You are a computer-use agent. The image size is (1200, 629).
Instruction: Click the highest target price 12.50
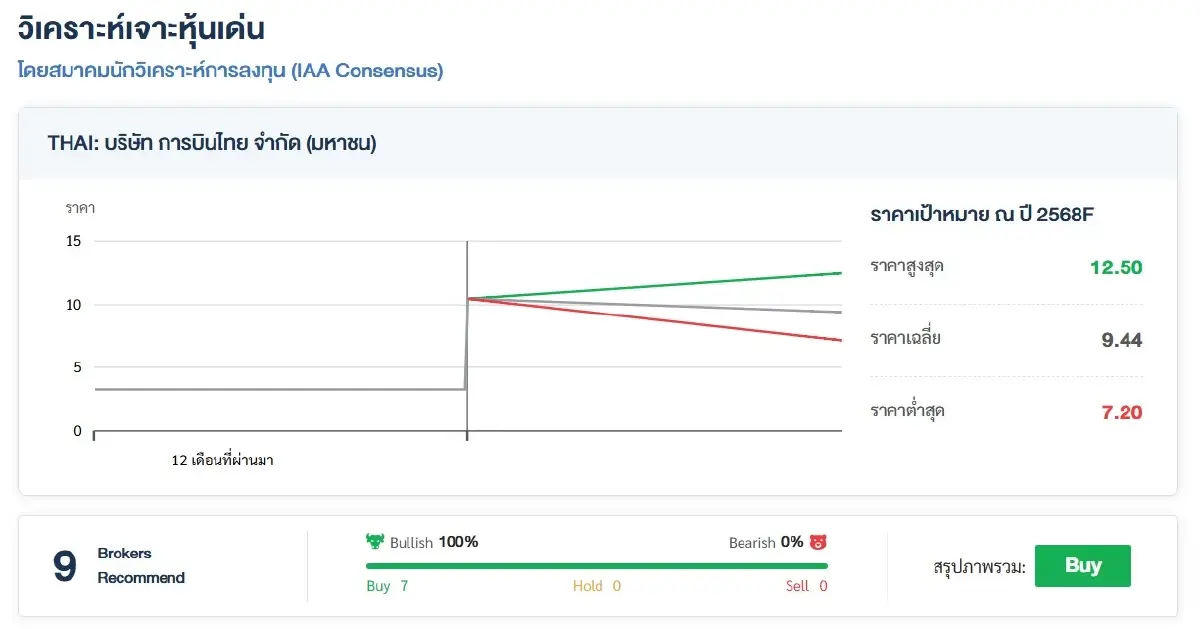click(x=1116, y=268)
